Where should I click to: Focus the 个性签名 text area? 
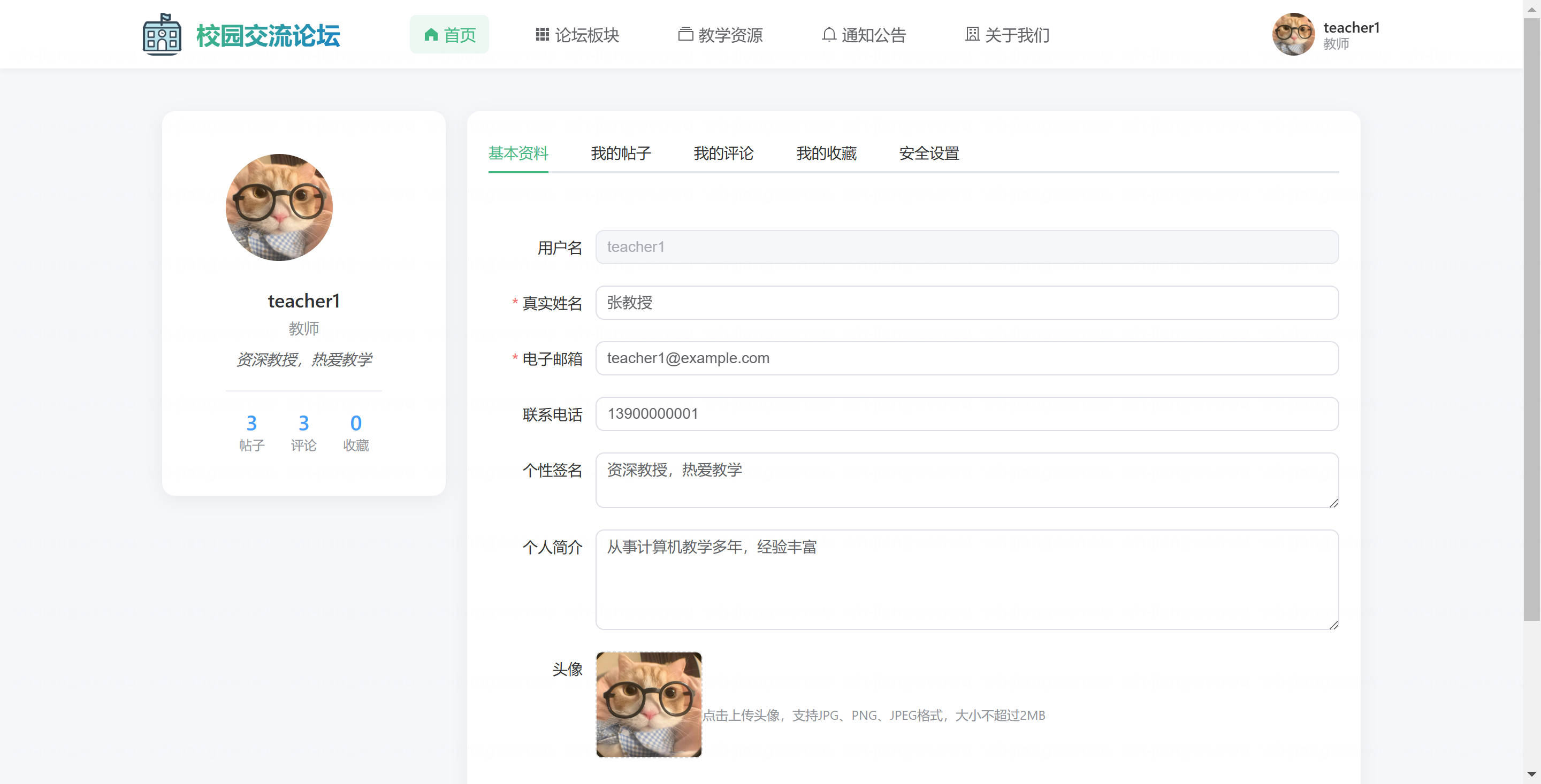click(x=967, y=480)
